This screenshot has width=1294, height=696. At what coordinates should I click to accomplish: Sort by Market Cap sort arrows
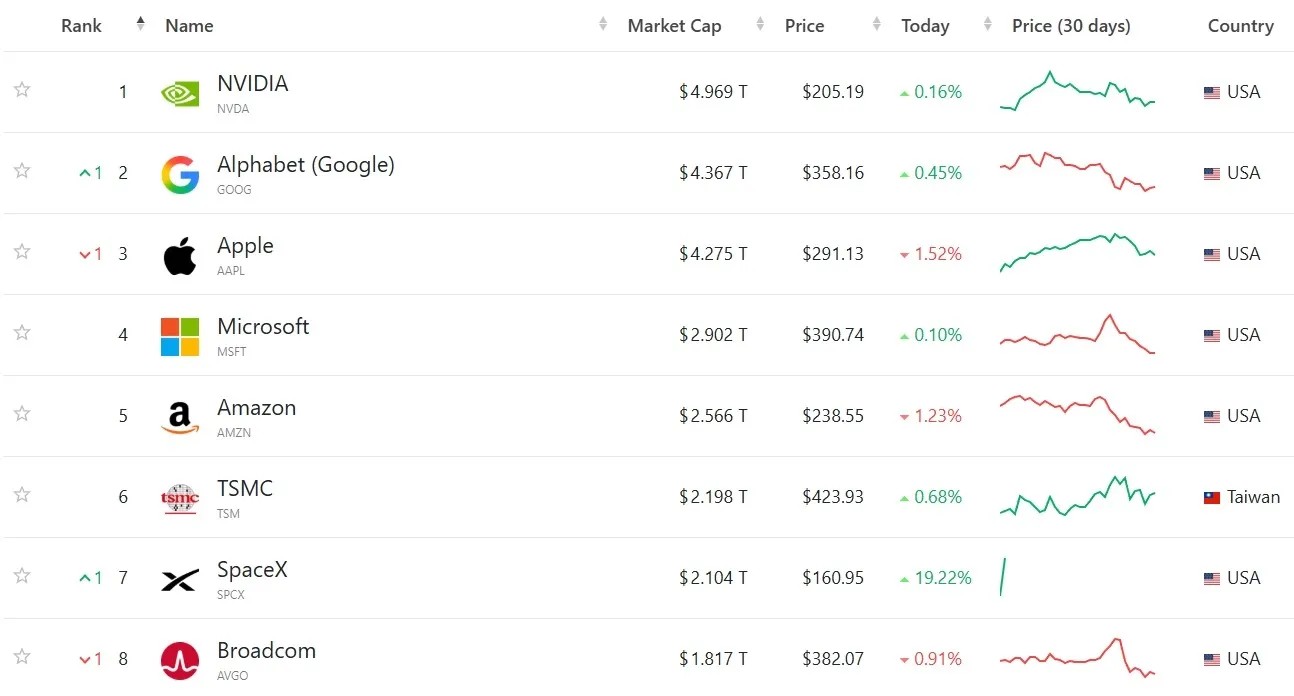click(x=761, y=25)
